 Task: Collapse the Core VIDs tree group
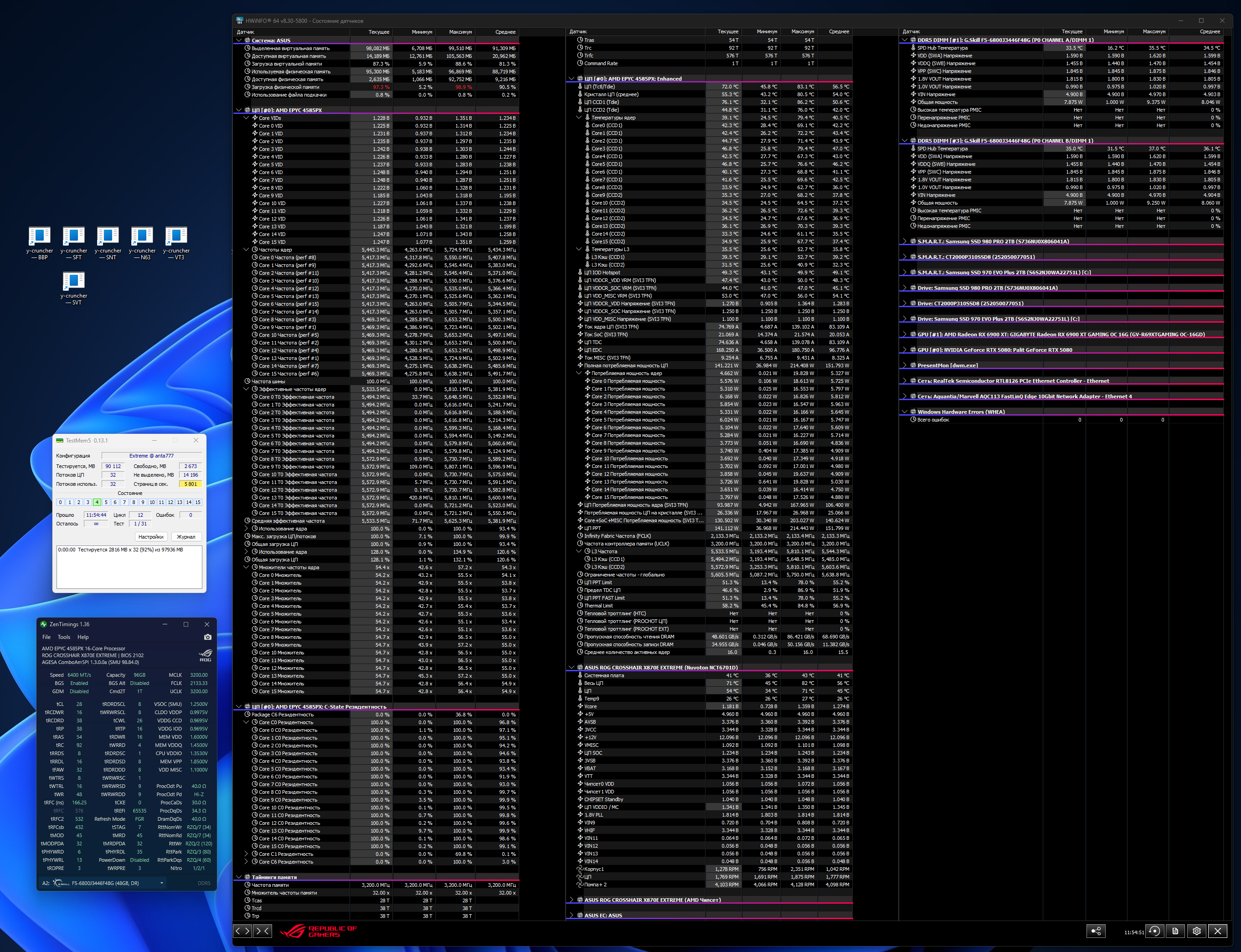(246, 118)
